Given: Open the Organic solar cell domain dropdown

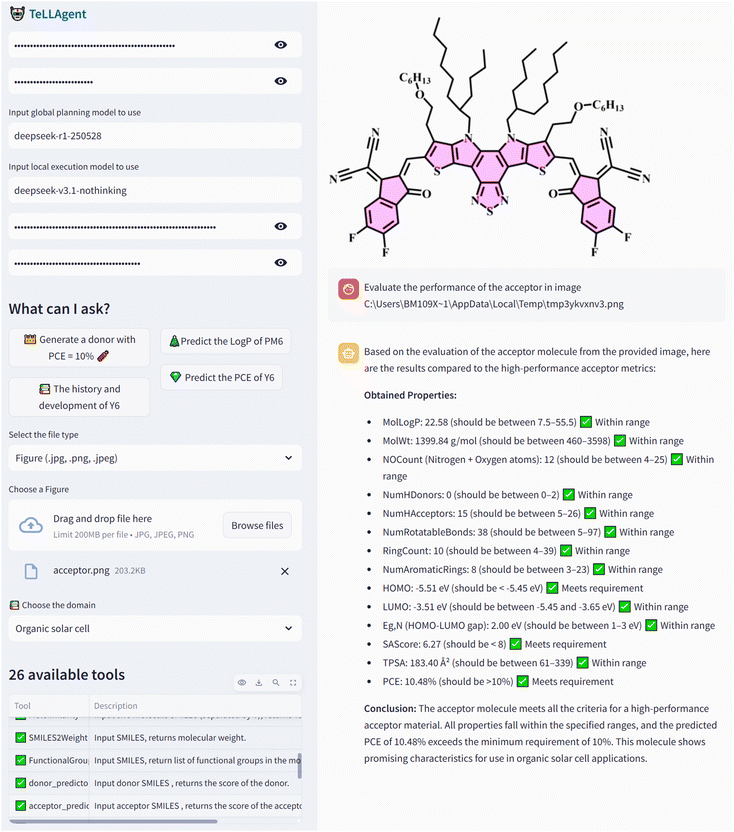Looking at the screenshot, I should (155, 629).
